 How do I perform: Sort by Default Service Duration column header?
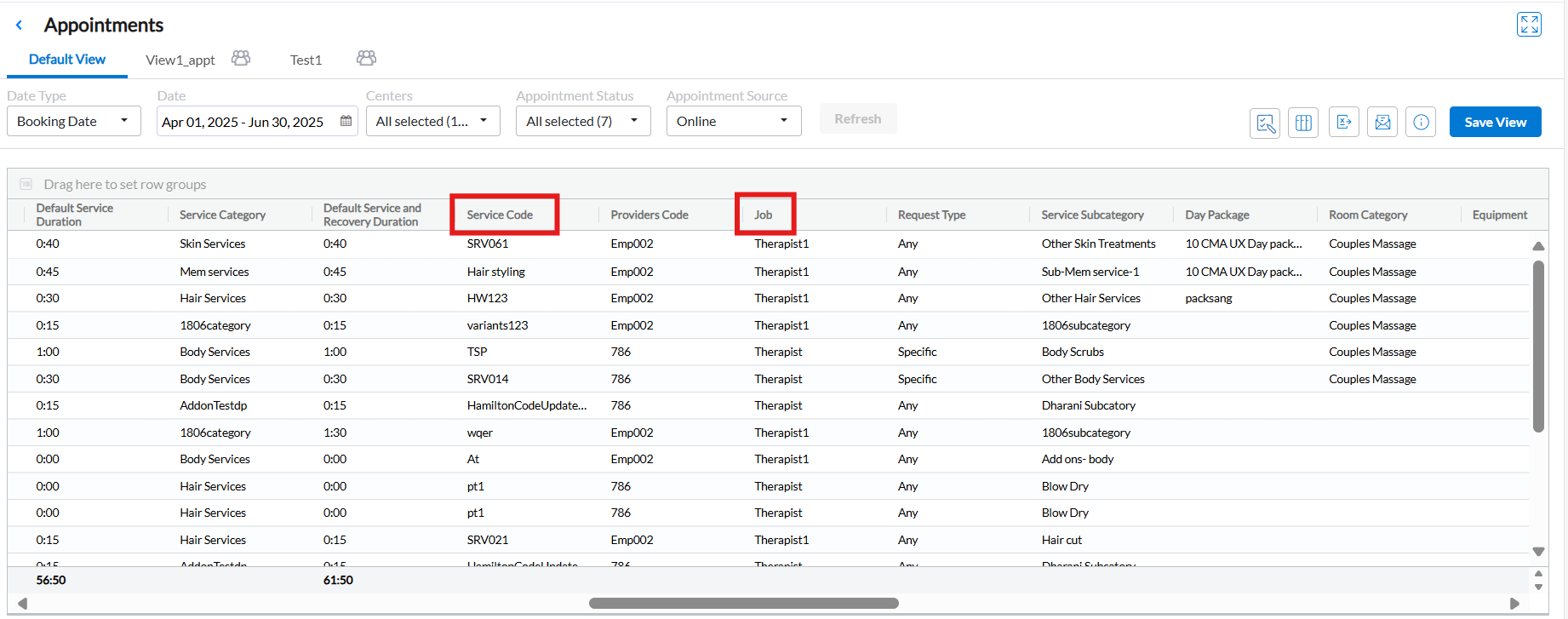coord(75,215)
